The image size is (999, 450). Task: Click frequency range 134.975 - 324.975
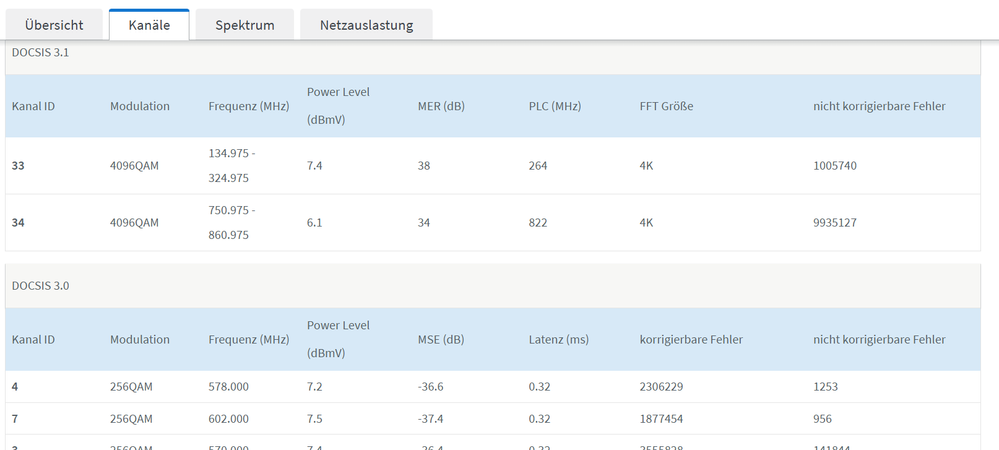point(233,166)
